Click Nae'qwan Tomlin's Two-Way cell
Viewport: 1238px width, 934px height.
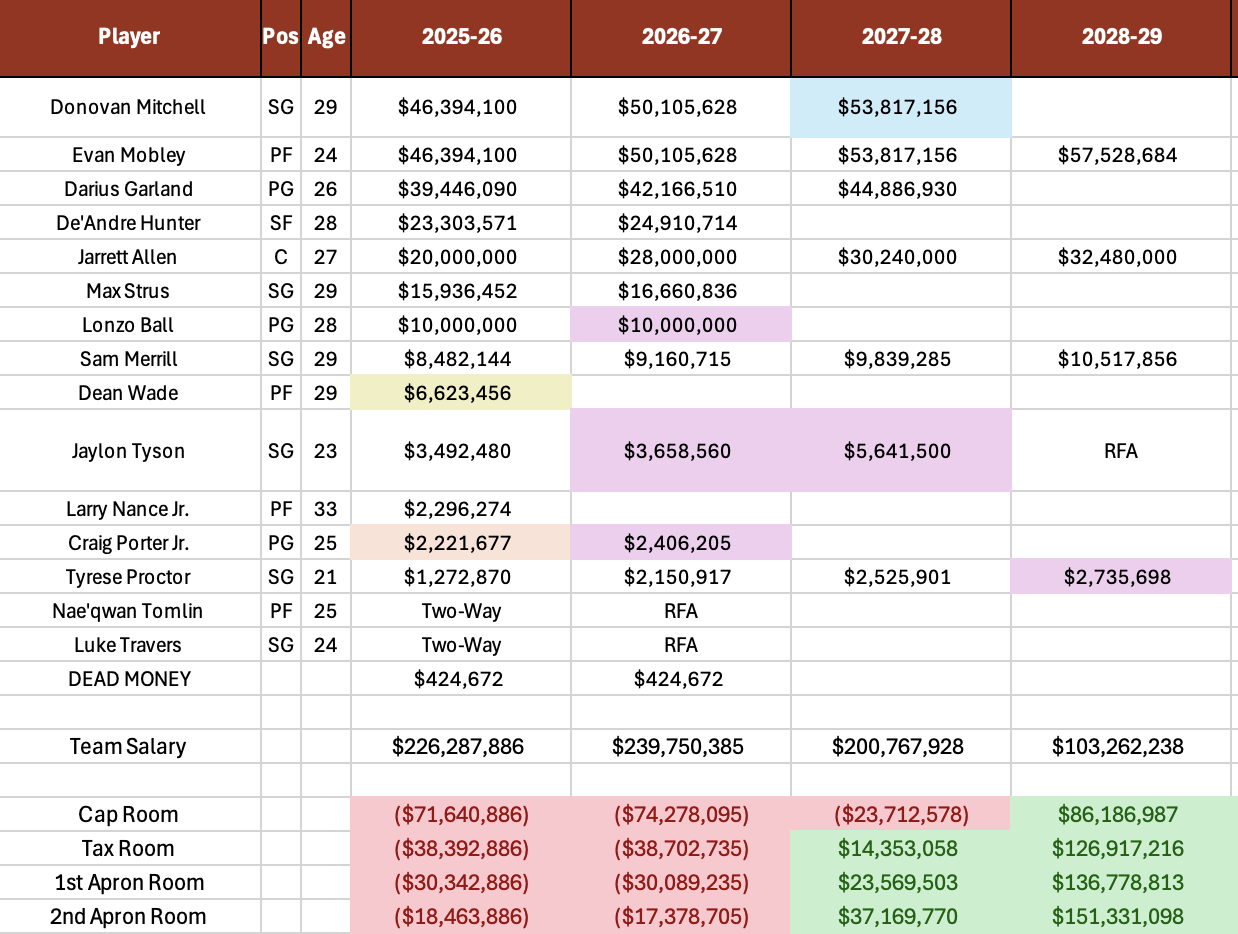[461, 611]
